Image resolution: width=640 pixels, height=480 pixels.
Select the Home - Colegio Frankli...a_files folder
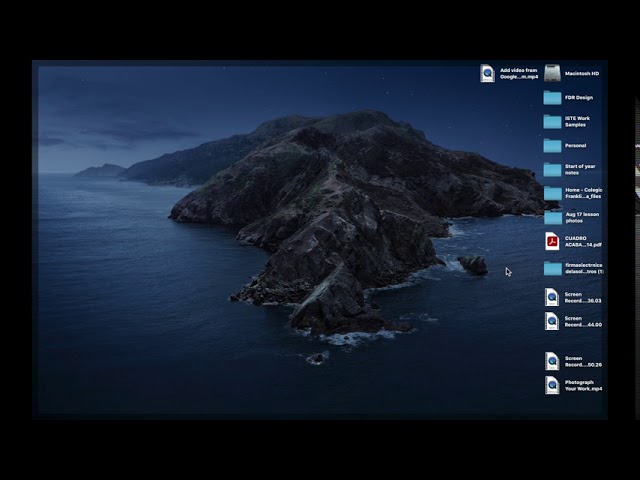552,193
